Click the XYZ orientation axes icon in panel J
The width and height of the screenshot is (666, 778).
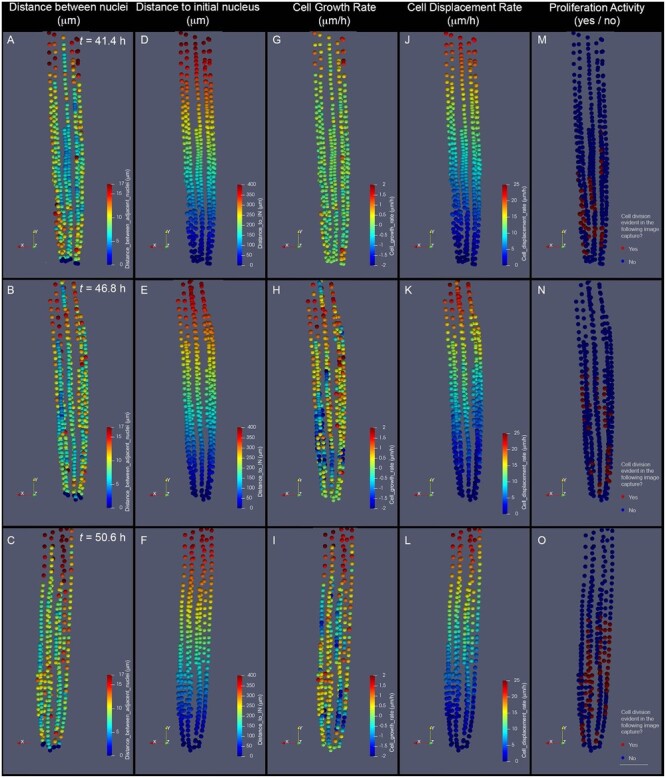(425, 239)
